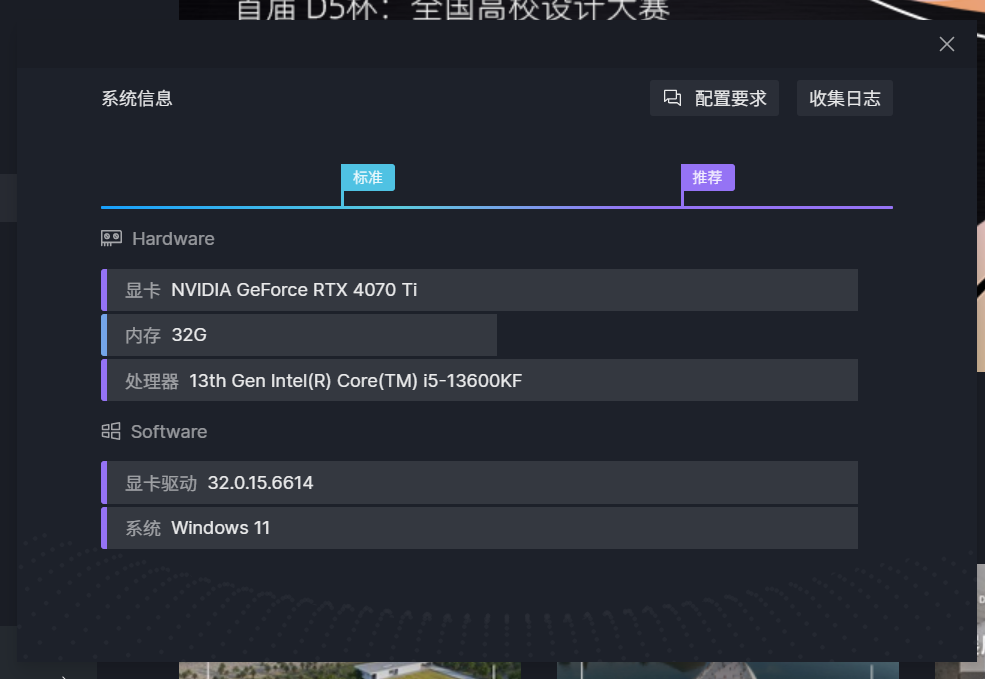Viewport: 985px width, 679px height.
Task: Click the 收集日志 button
Action: [x=844, y=98]
